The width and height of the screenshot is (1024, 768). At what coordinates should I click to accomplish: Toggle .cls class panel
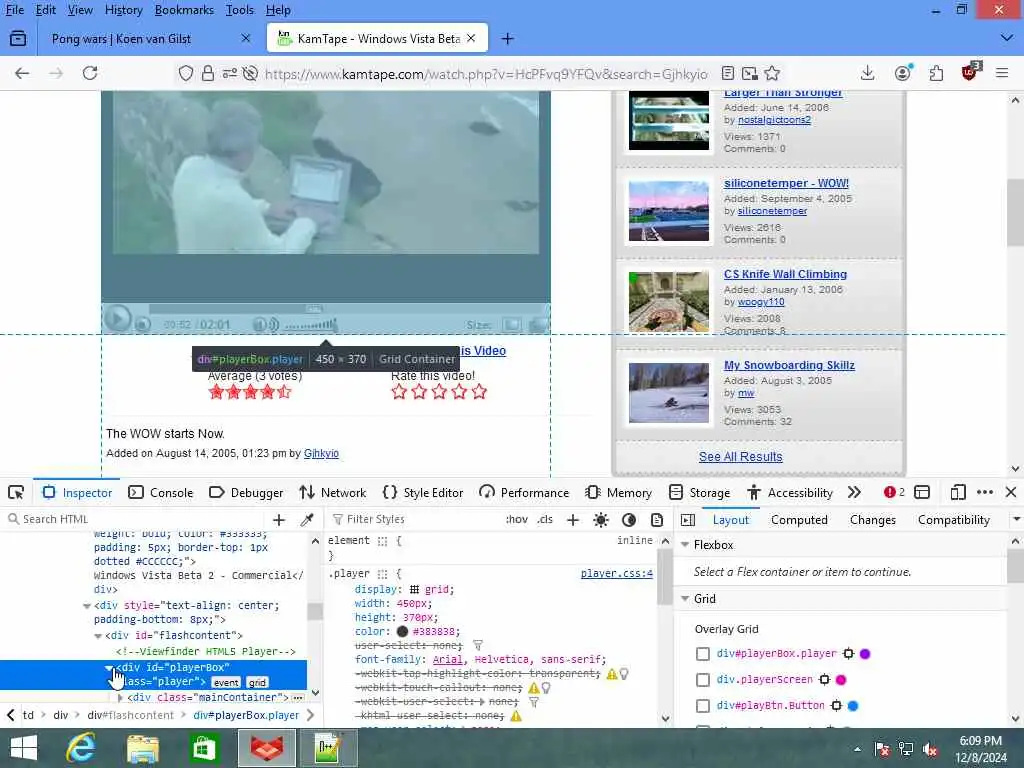tap(545, 519)
